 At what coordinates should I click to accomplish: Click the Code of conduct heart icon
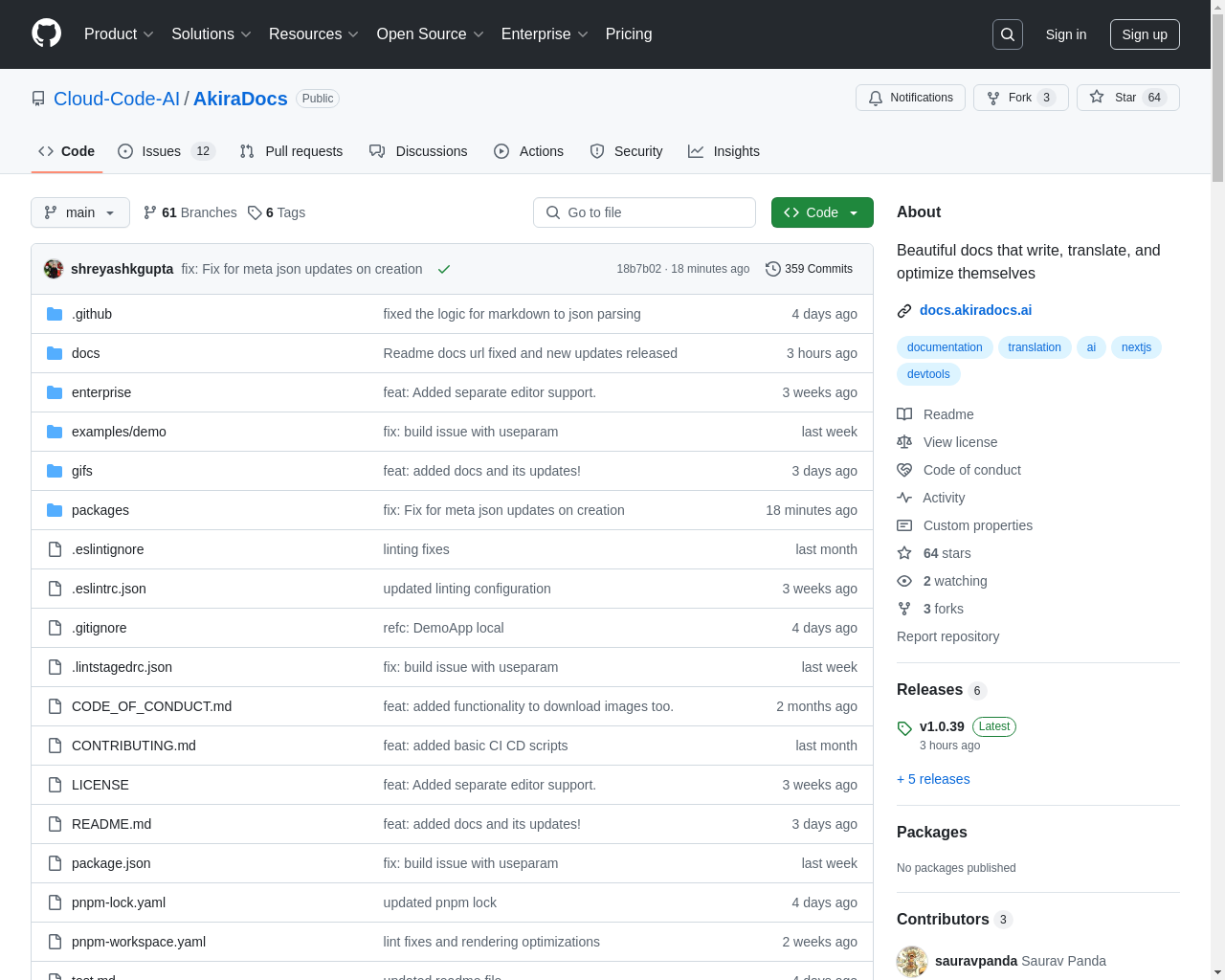point(904,470)
